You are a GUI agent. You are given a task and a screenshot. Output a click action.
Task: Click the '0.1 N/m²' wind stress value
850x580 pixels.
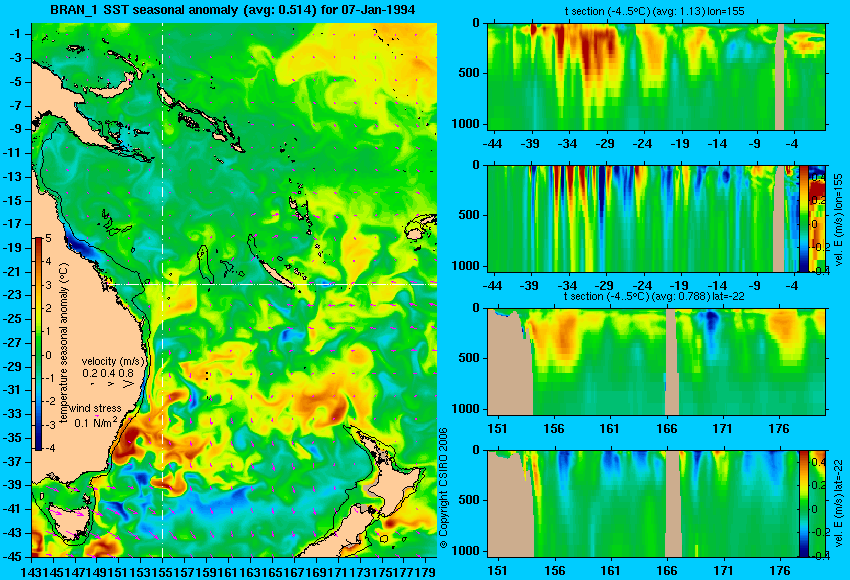pos(95,422)
